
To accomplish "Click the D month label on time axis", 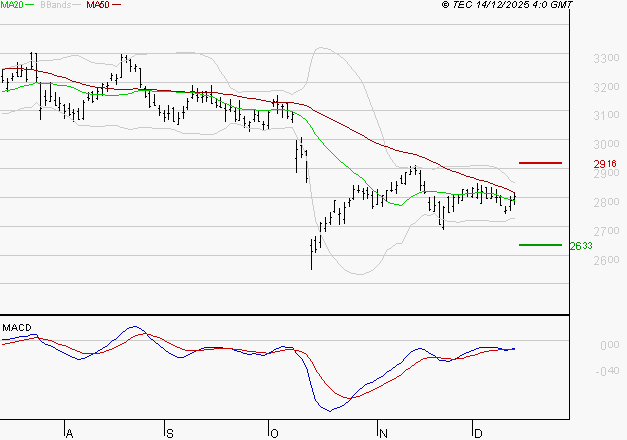I will coord(478,433).
